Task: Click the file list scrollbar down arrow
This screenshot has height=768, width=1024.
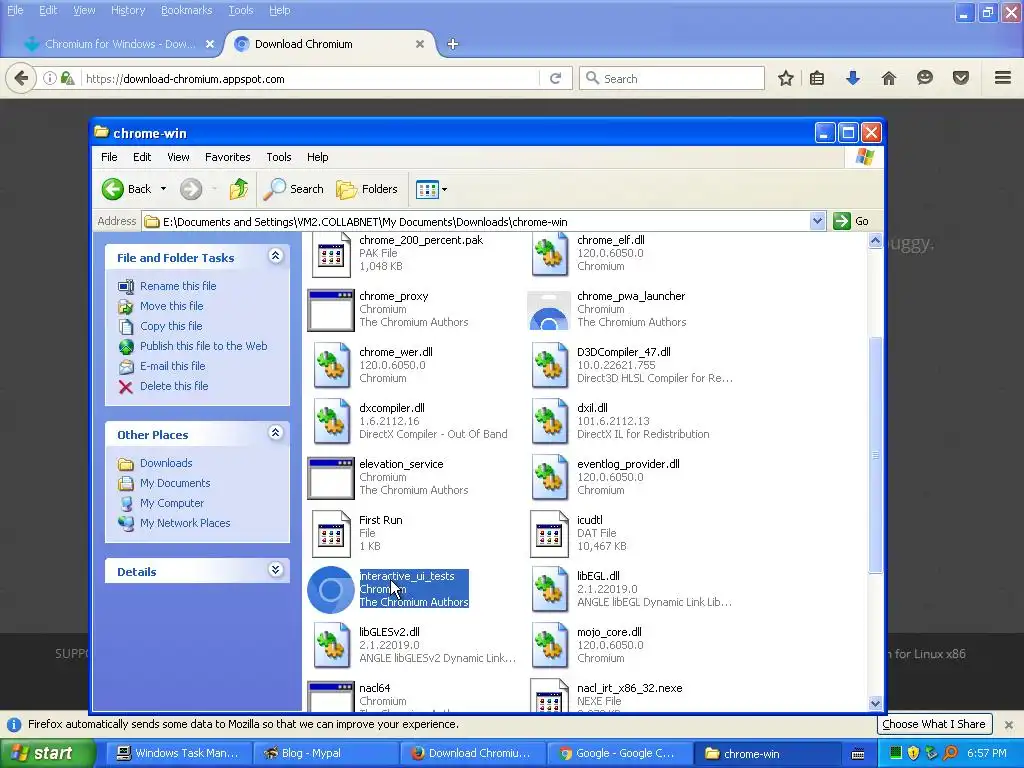Action: point(875,703)
